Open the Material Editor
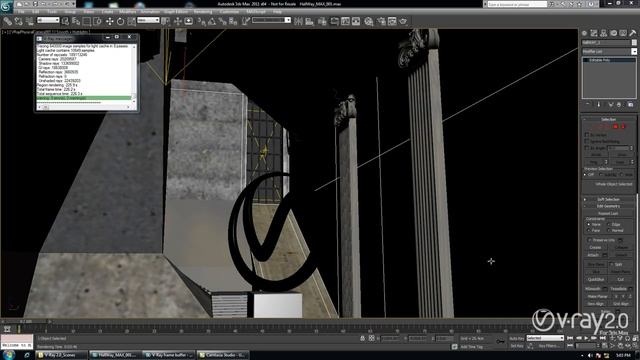 [x=369, y=21]
